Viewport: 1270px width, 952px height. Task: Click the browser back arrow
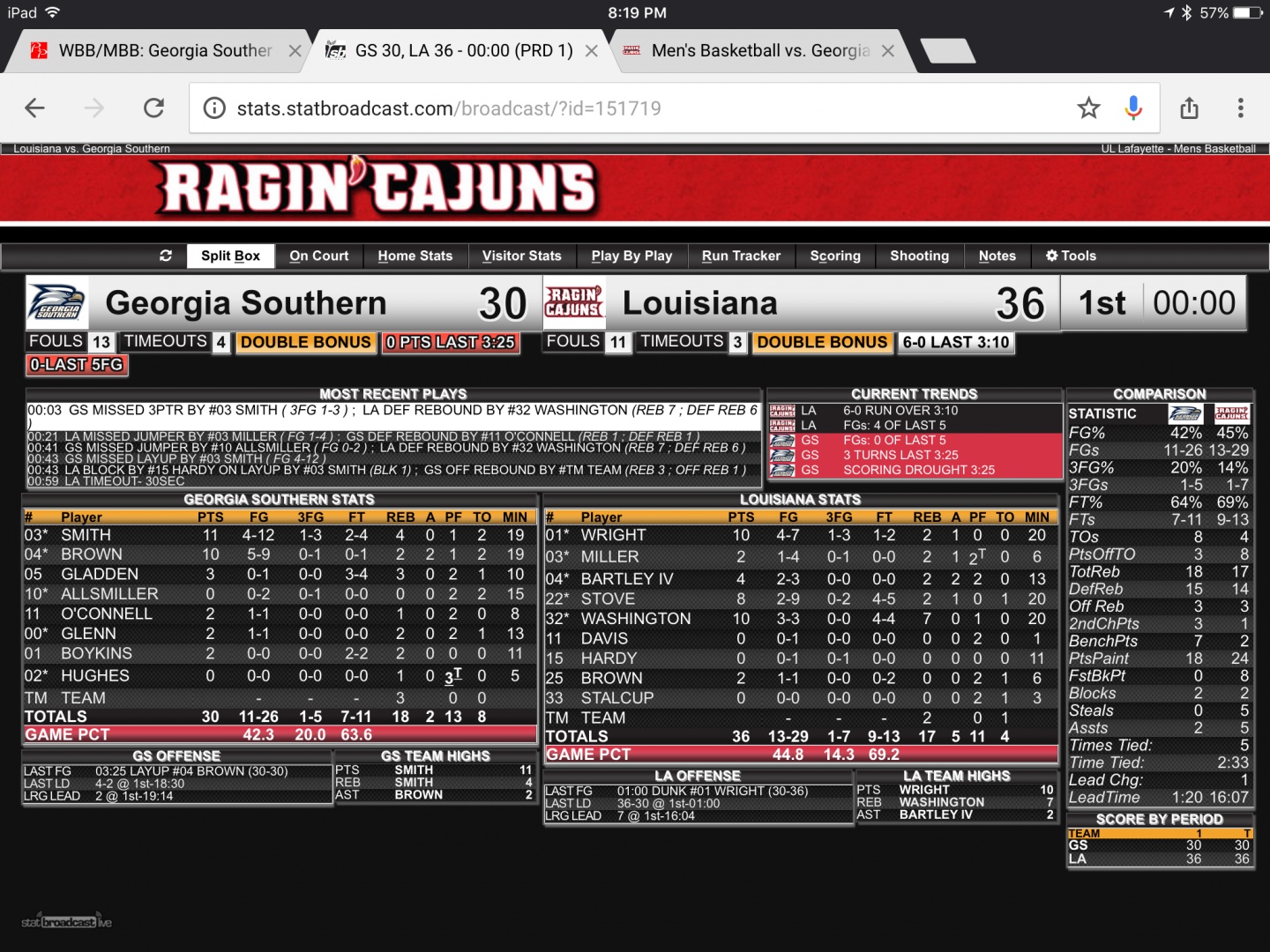(35, 108)
